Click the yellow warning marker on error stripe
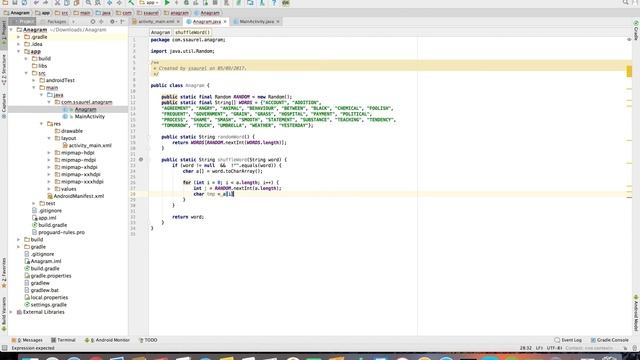 tap(629, 71)
